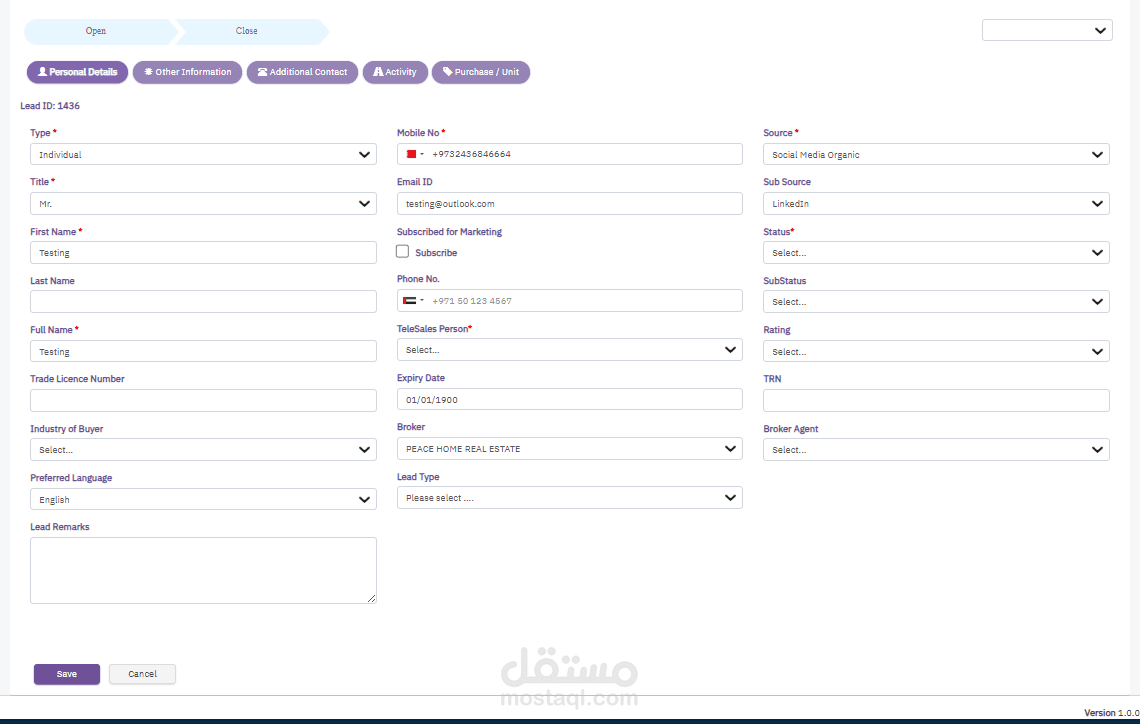Open the Broker Agent dropdown
Screen dimensions: 1140x724
(x=936, y=449)
